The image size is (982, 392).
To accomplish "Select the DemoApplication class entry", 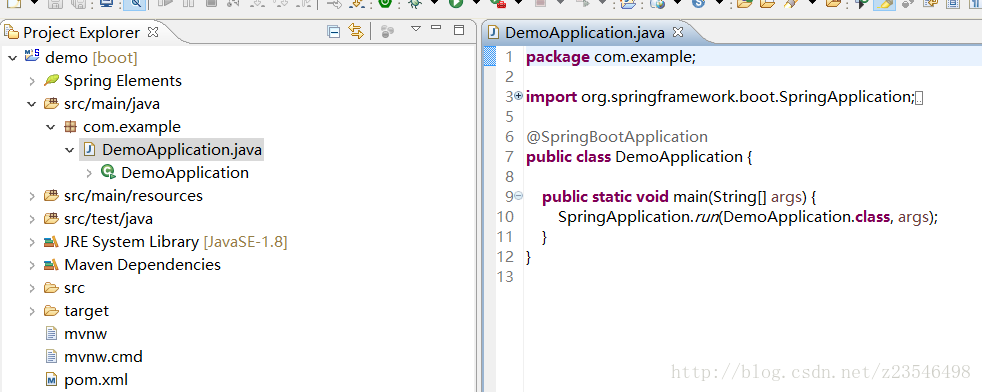I will [185, 173].
